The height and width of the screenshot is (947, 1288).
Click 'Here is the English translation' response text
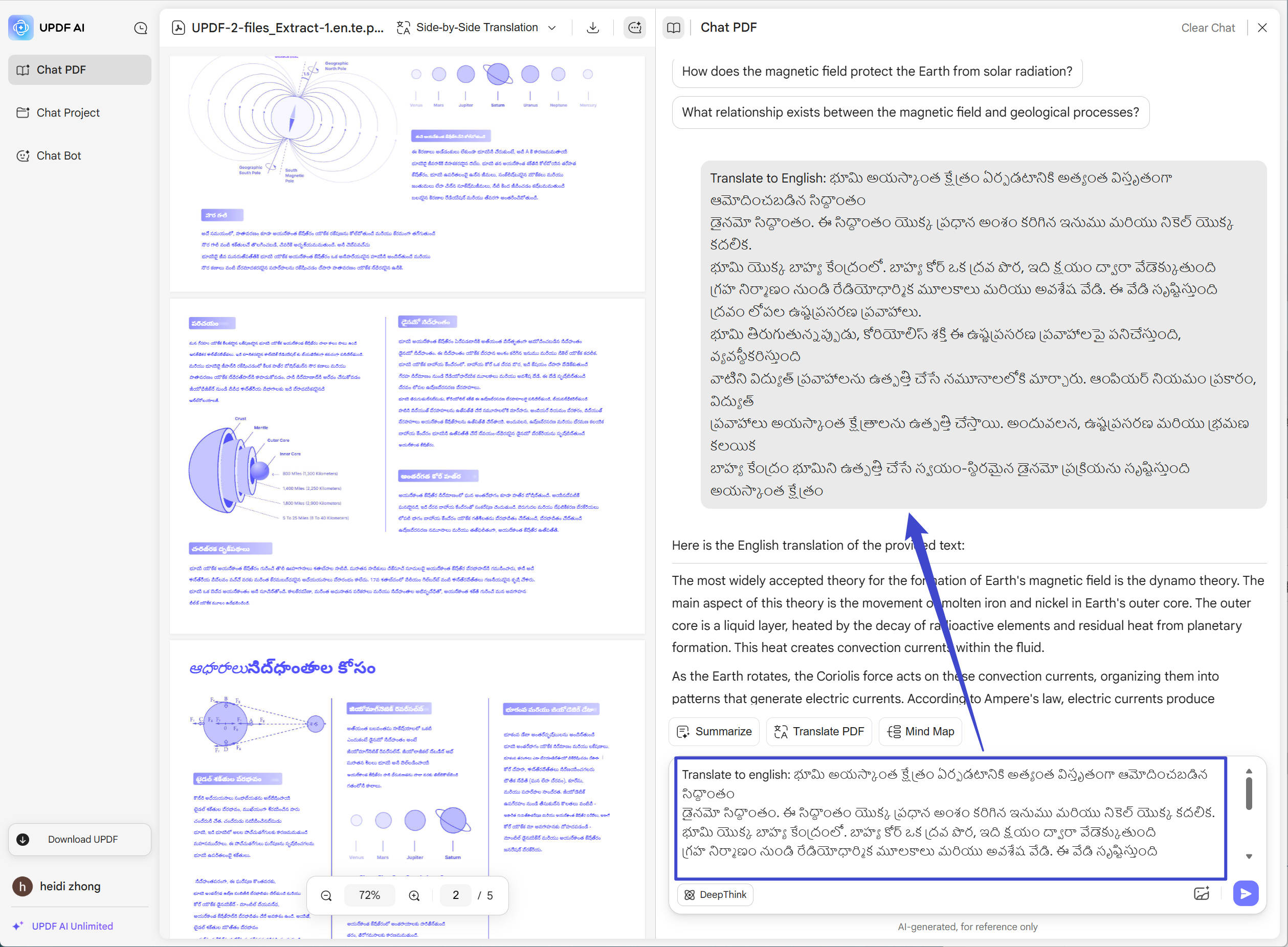tap(818, 545)
